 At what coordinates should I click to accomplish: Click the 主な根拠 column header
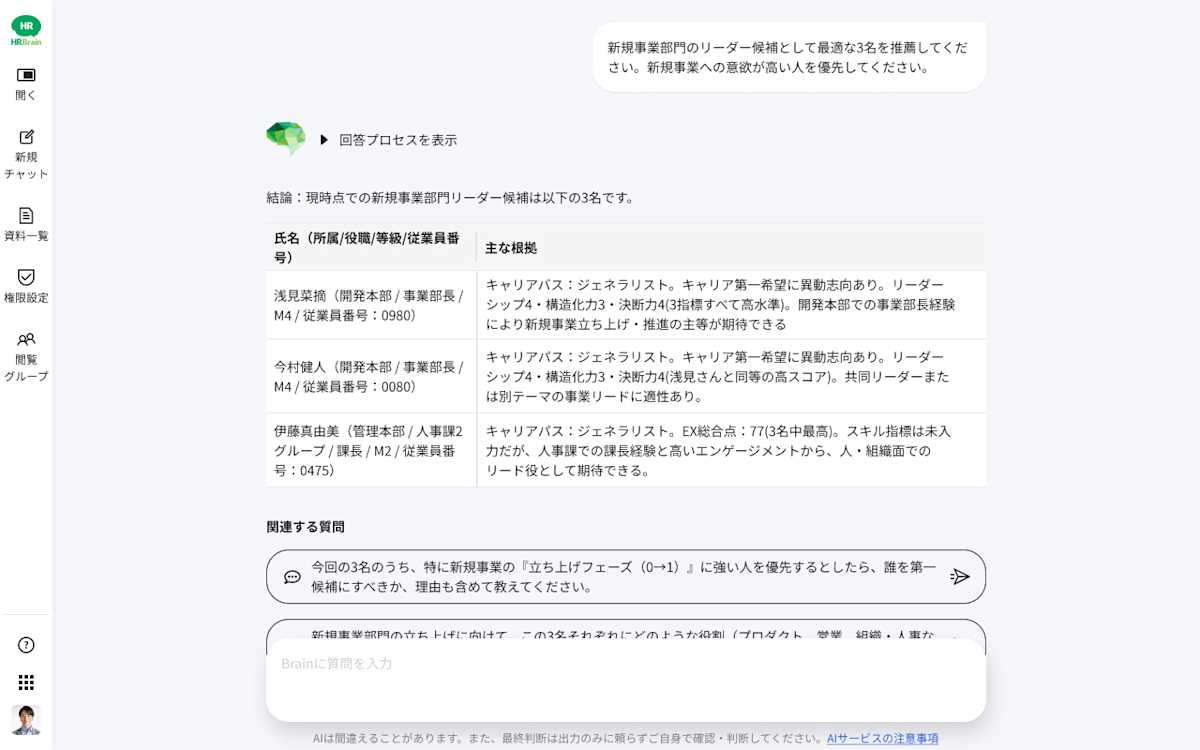point(511,248)
